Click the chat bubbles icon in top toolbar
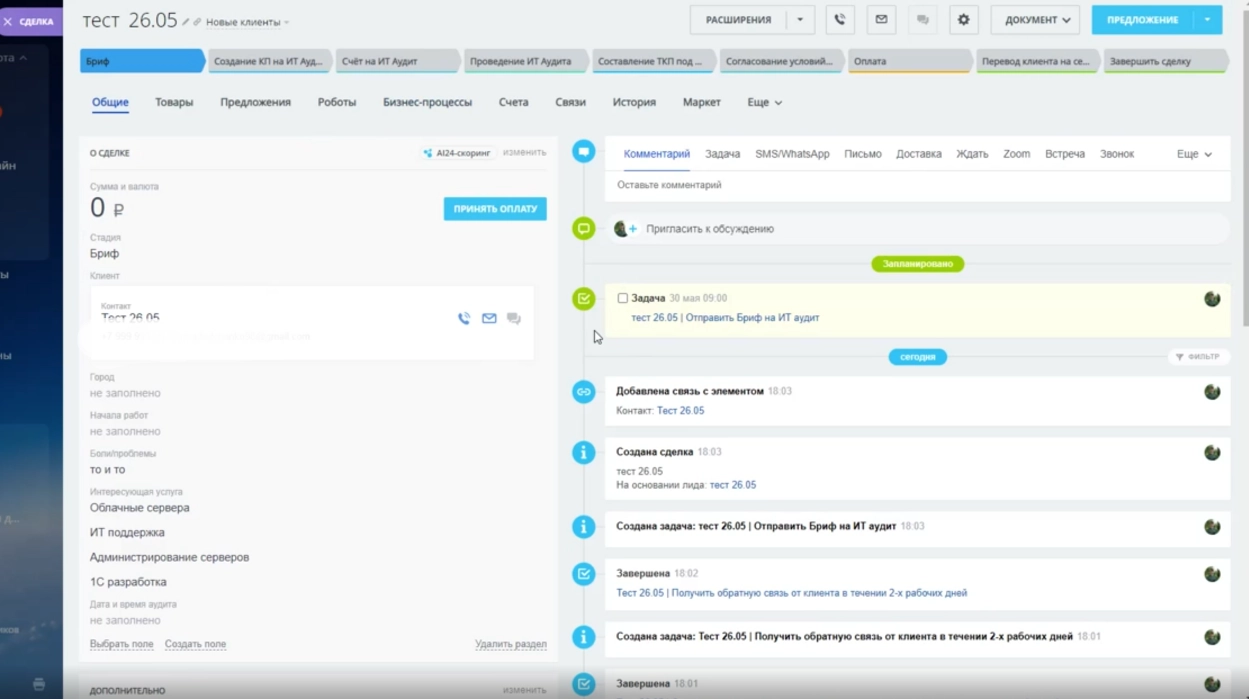The height and width of the screenshot is (699, 1249). tap(922, 20)
